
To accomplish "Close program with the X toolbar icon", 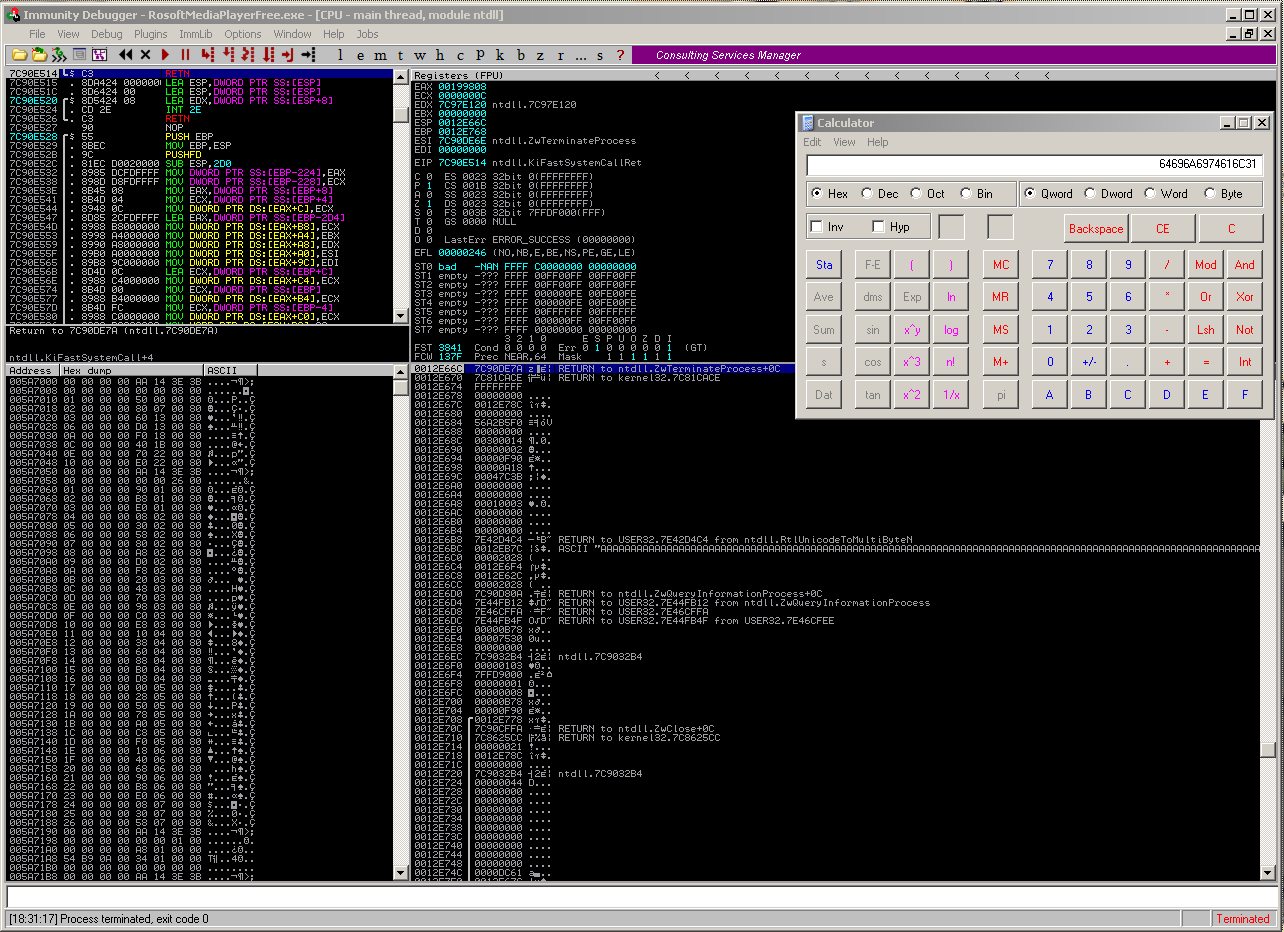I will coord(145,54).
